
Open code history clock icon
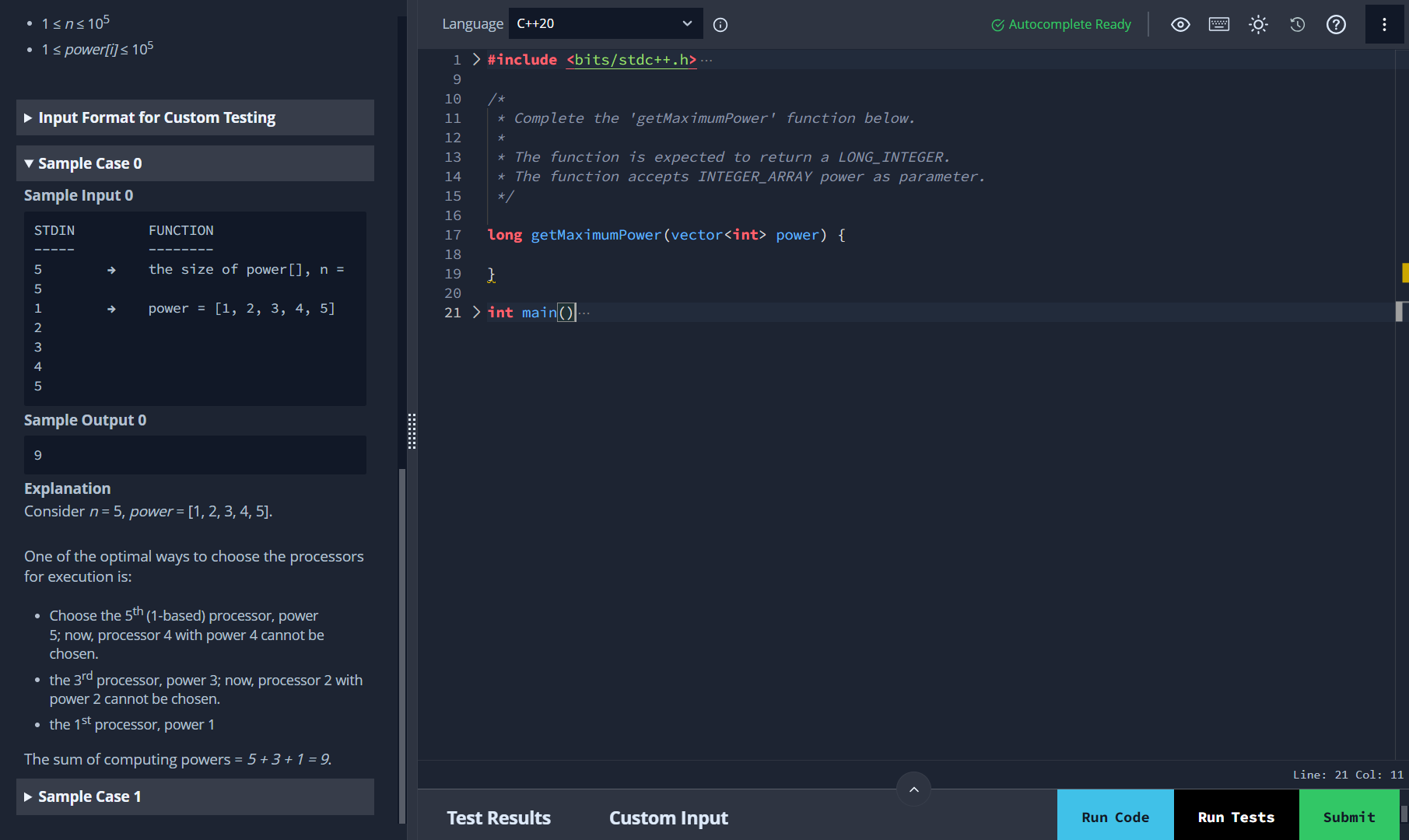(x=1297, y=25)
